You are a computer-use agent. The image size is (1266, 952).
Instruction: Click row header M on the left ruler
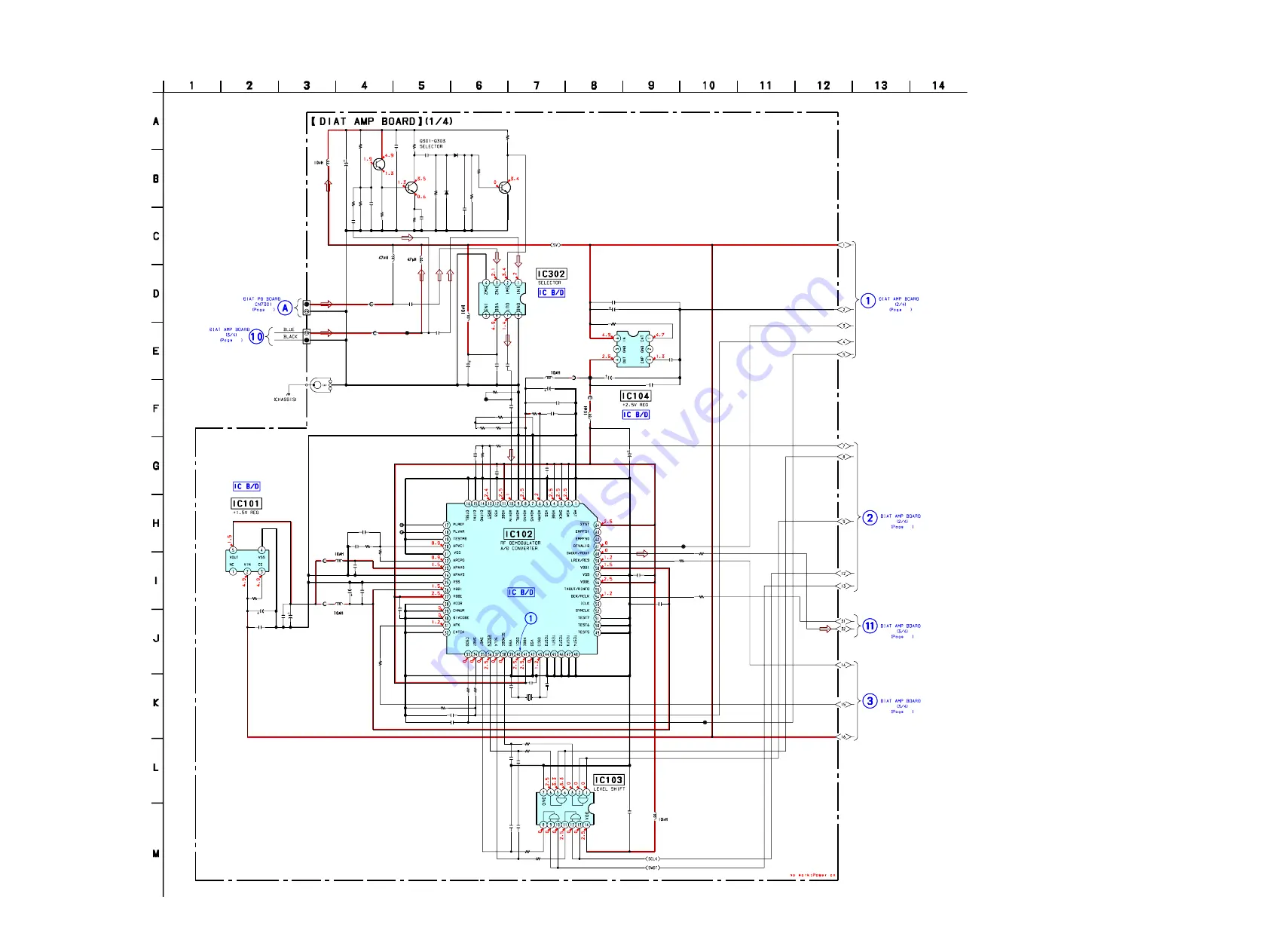click(x=156, y=854)
